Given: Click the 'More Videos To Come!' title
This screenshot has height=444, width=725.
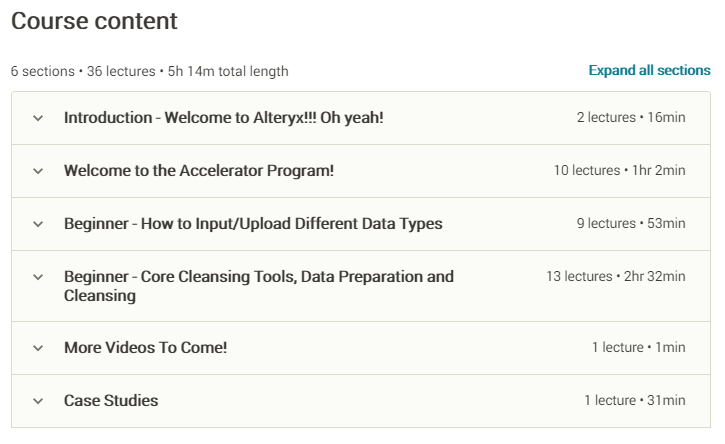Looking at the screenshot, I should point(146,348).
